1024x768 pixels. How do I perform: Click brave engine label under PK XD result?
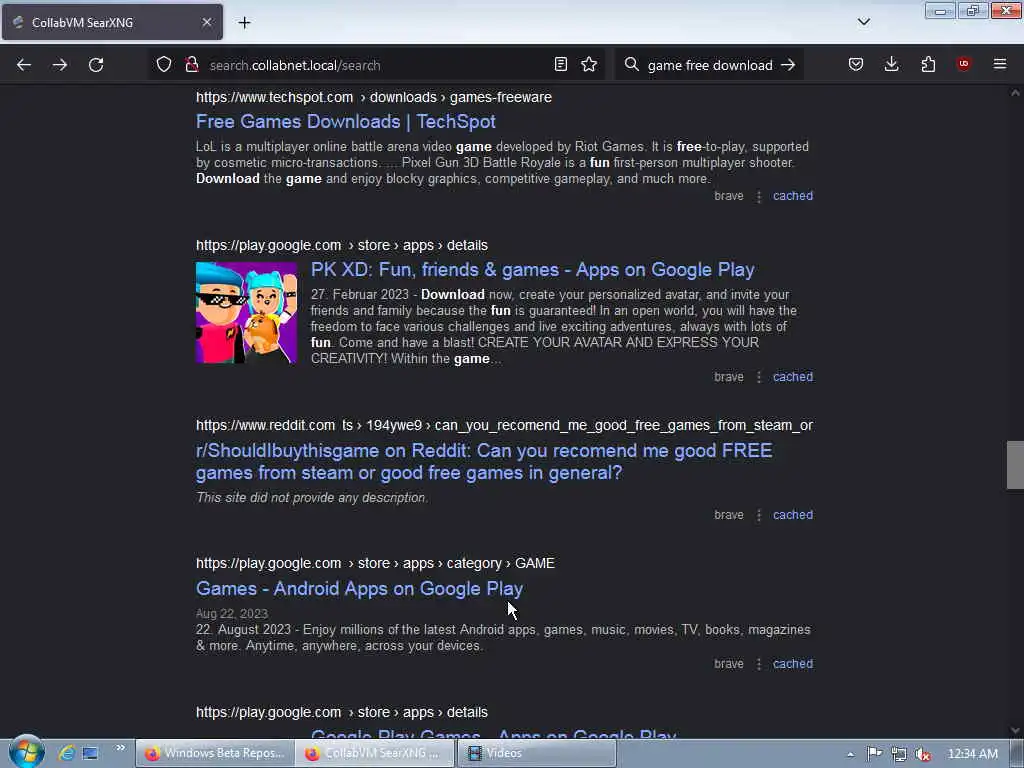(x=729, y=377)
